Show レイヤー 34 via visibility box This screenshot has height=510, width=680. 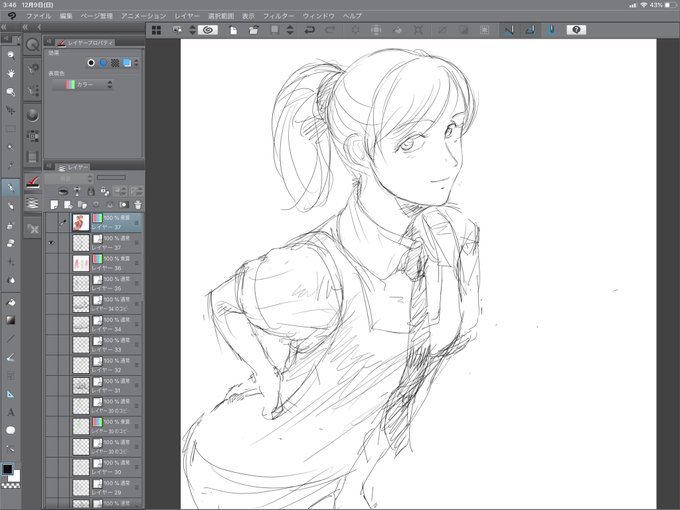click(52, 324)
